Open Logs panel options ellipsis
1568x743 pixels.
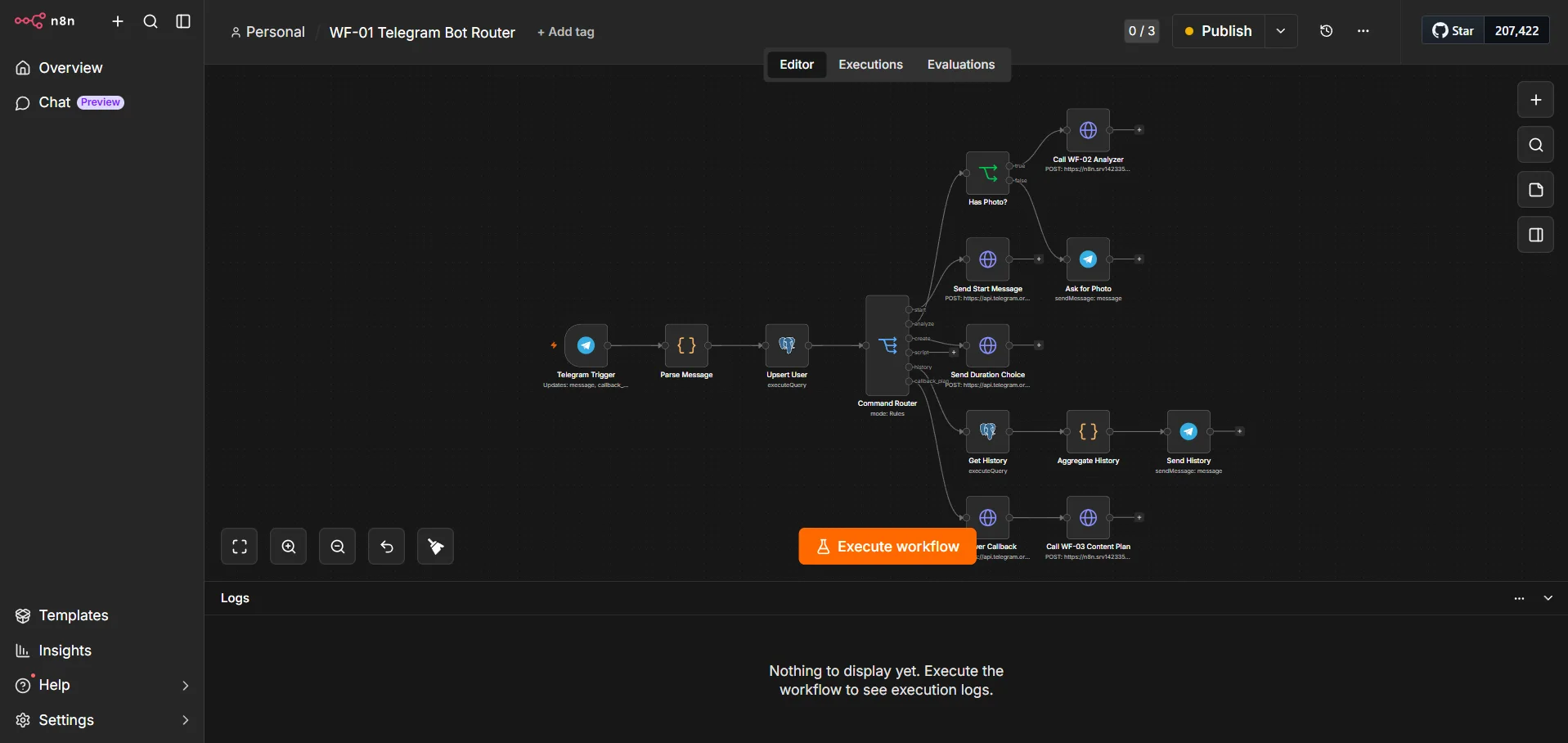coord(1519,598)
